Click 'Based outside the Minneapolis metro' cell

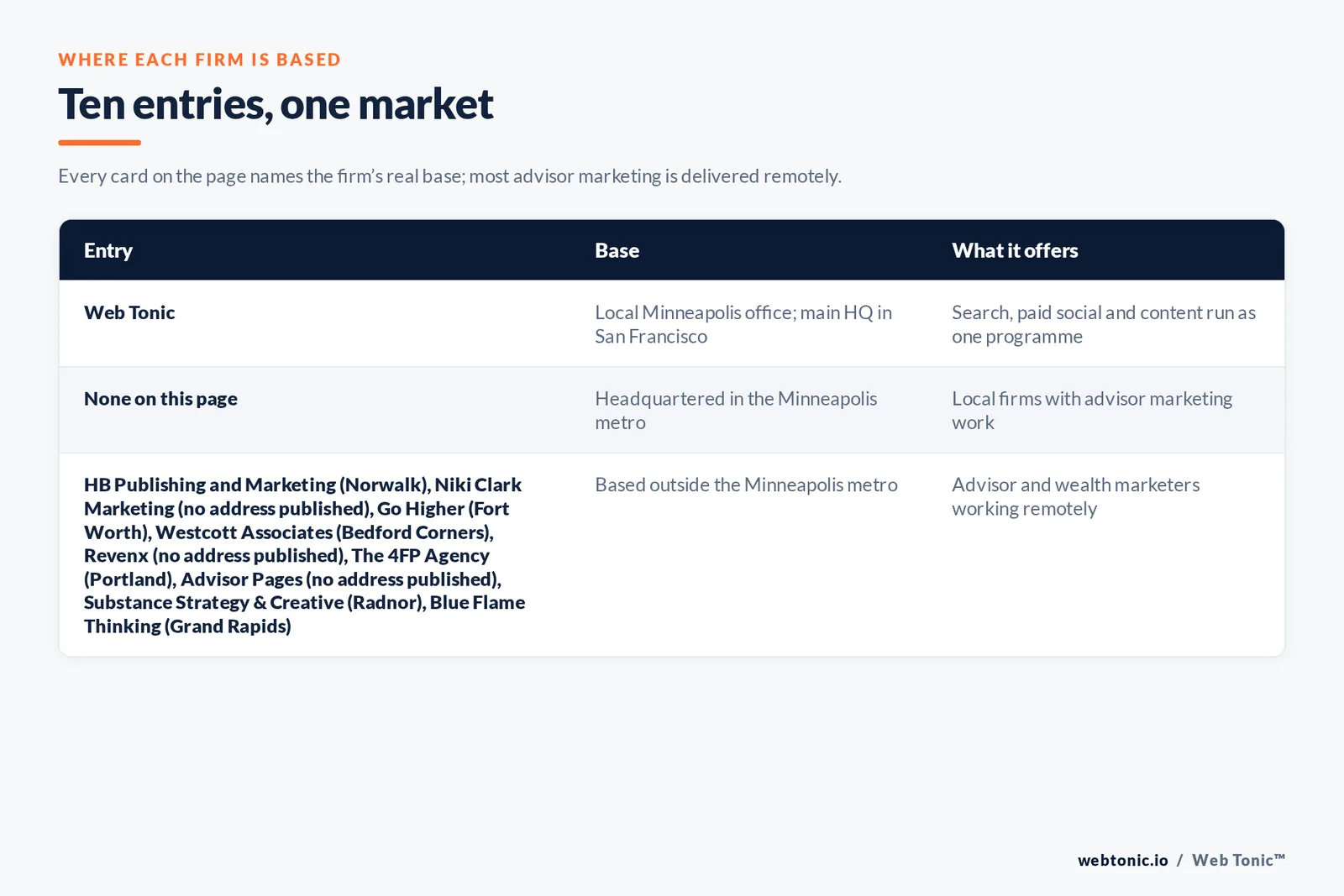pyautogui.click(x=746, y=485)
